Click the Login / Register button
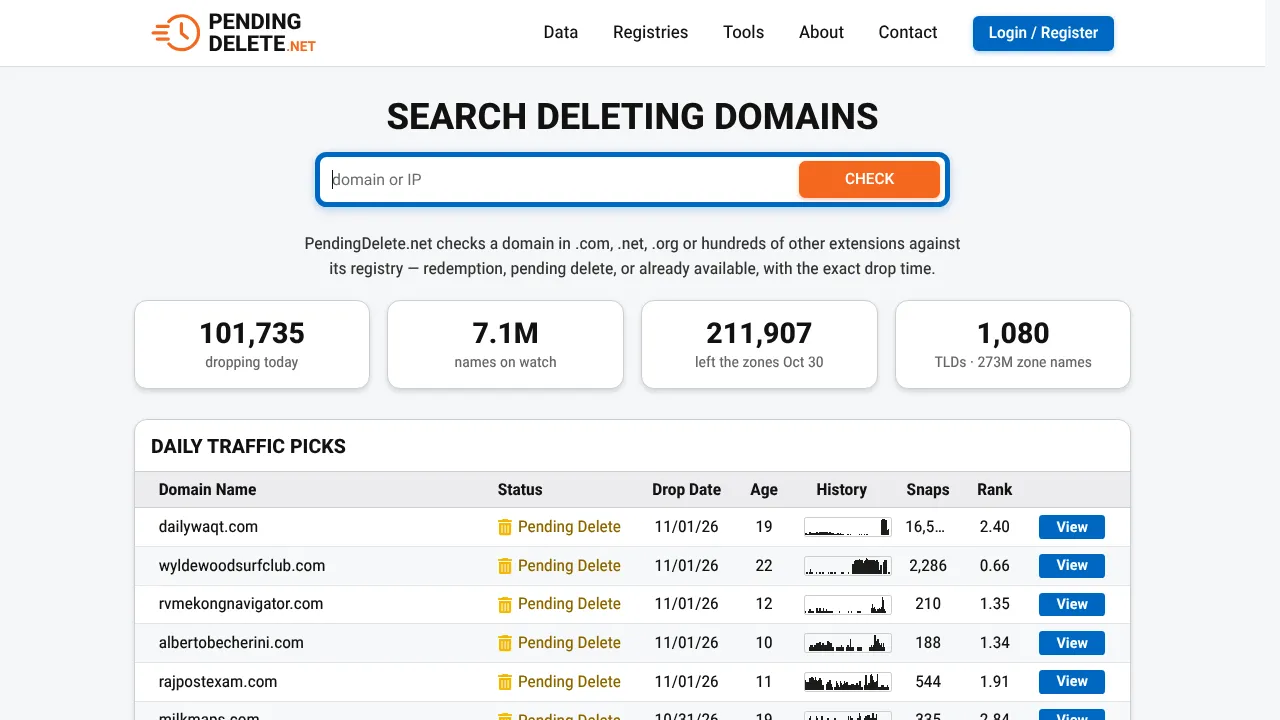Image resolution: width=1280 pixels, height=720 pixels. coord(1043,33)
